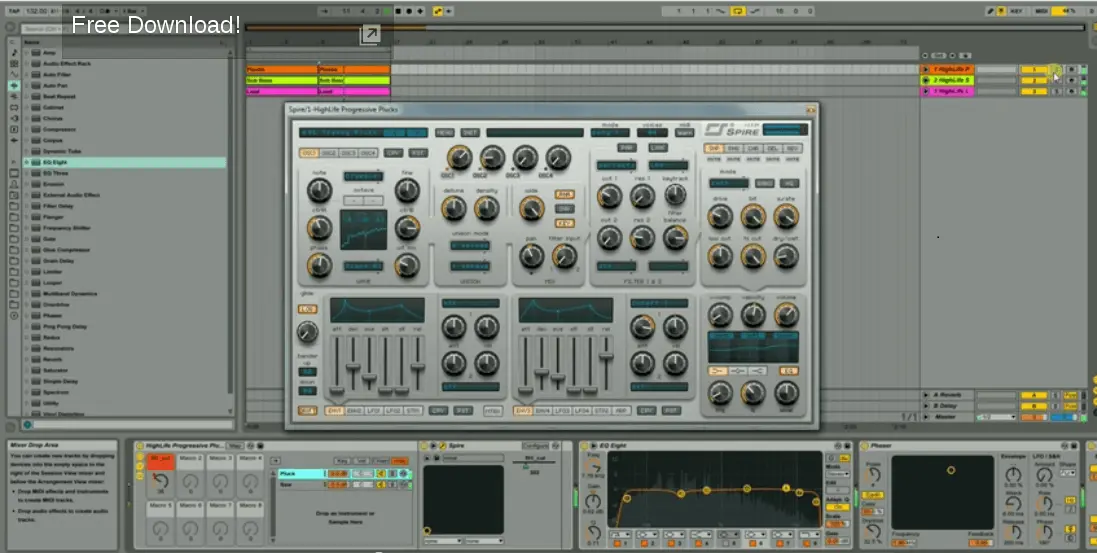Click the Configure button on Spire device

pyautogui.click(x=535, y=446)
